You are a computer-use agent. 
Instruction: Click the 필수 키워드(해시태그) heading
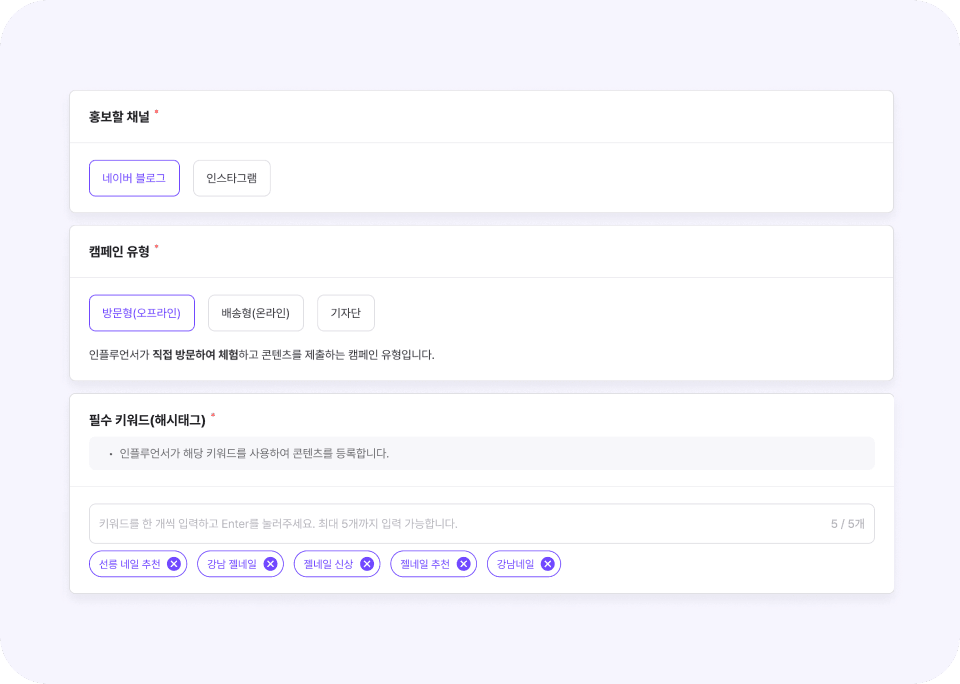(x=147, y=420)
